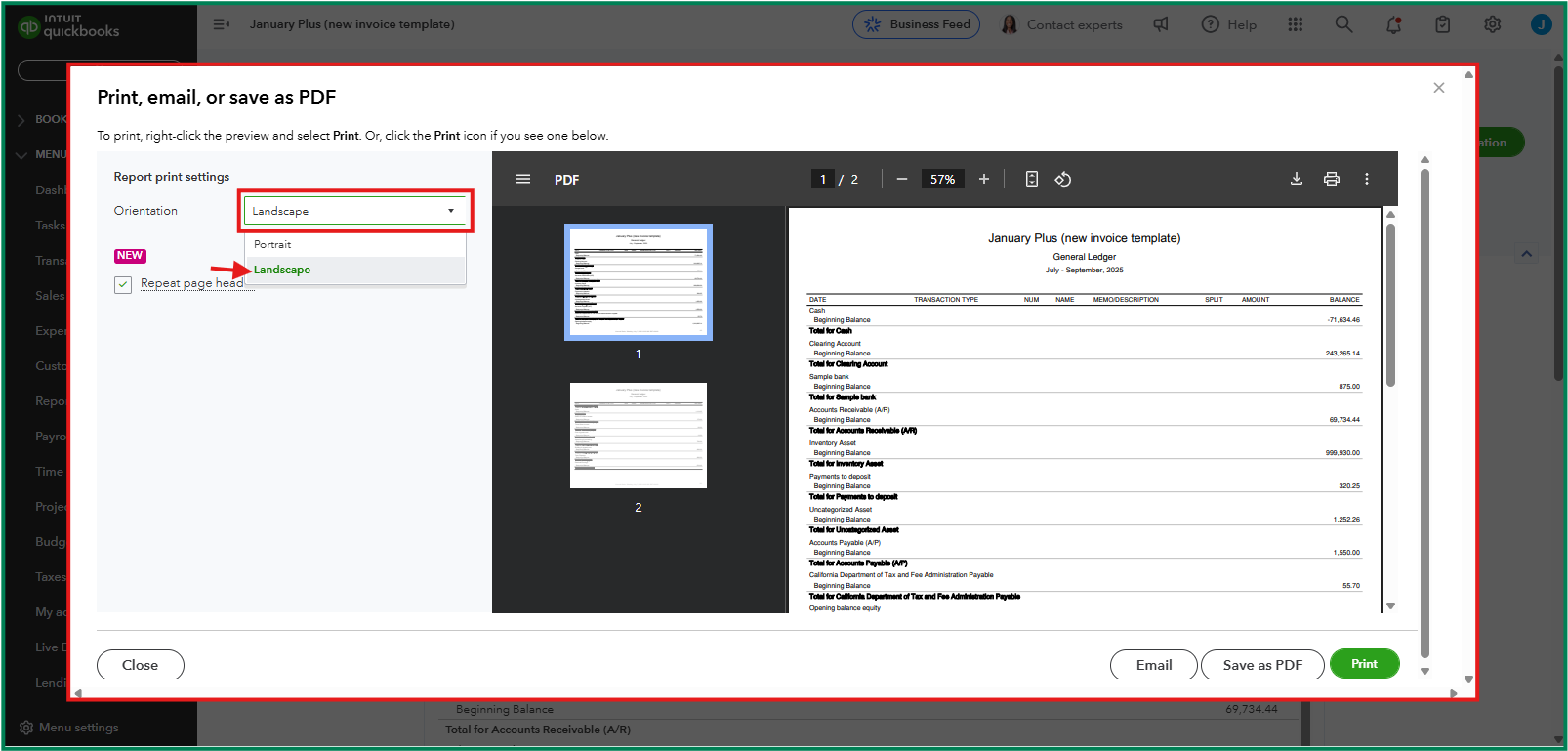This screenshot has height=751, width=1568.
Task: Open PDF viewer more options menu
Action: (1367, 179)
